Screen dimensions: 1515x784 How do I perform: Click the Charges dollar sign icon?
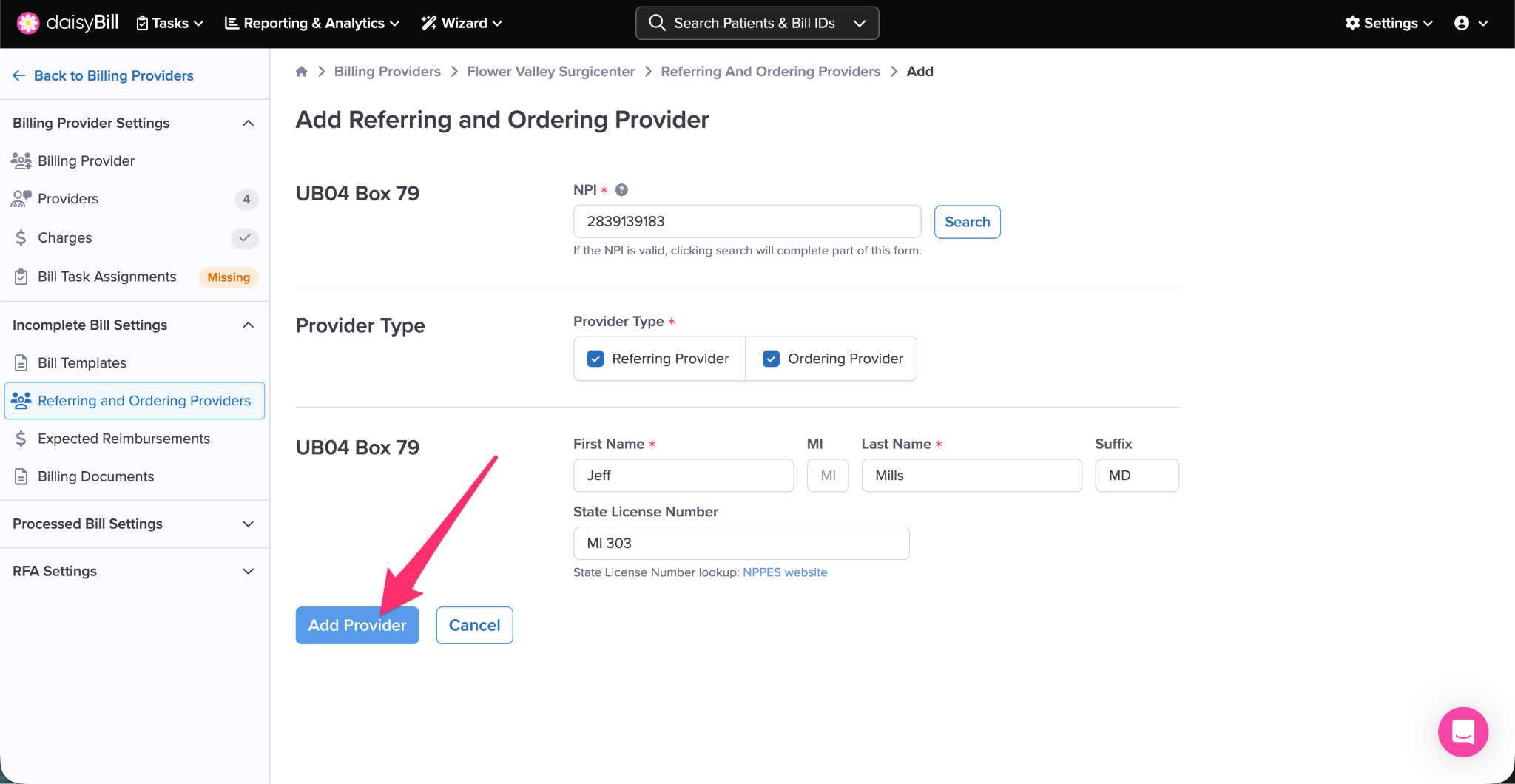click(x=21, y=237)
